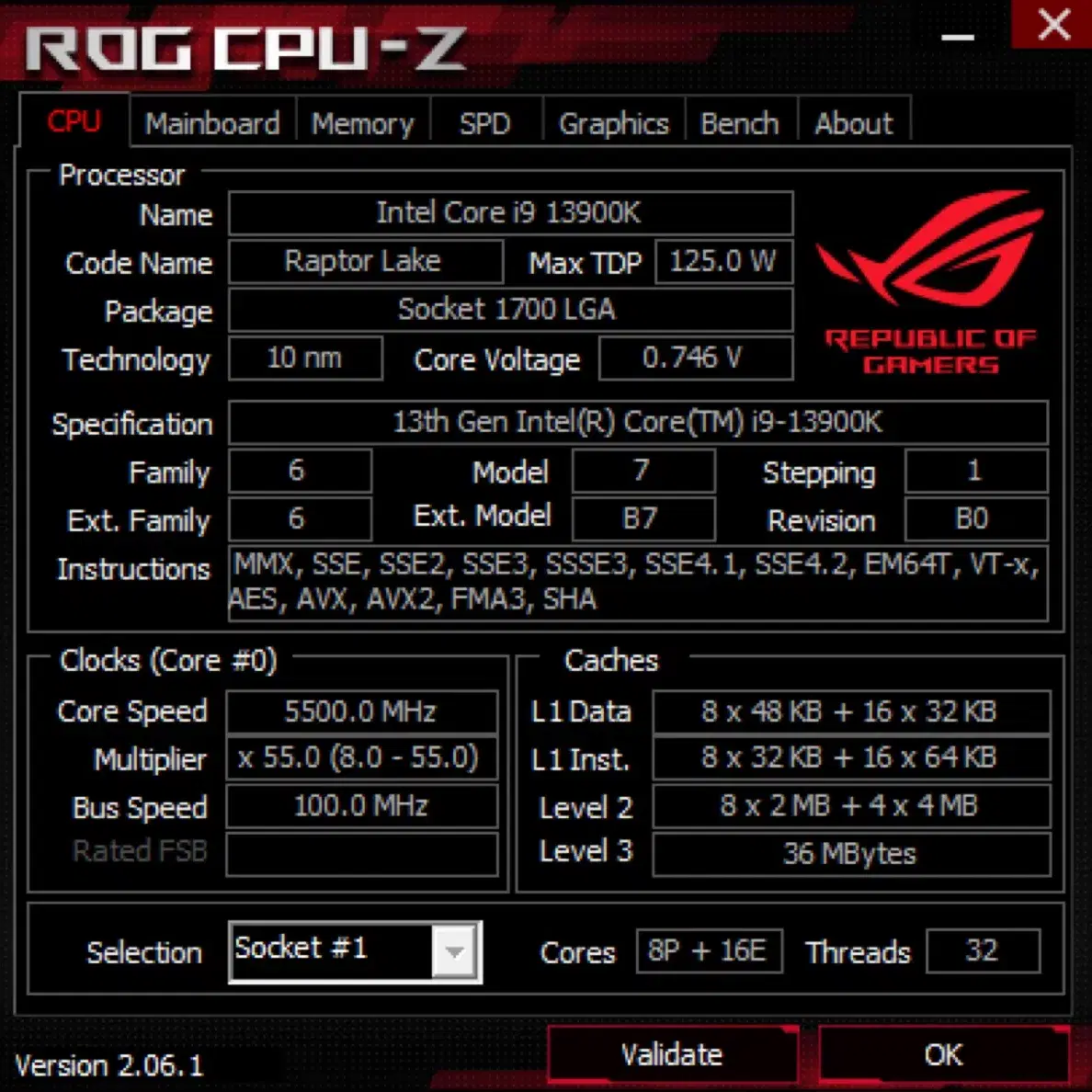Switch to the Mainboard tab
This screenshot has width=1092, height=1092.
click(212, 123)
